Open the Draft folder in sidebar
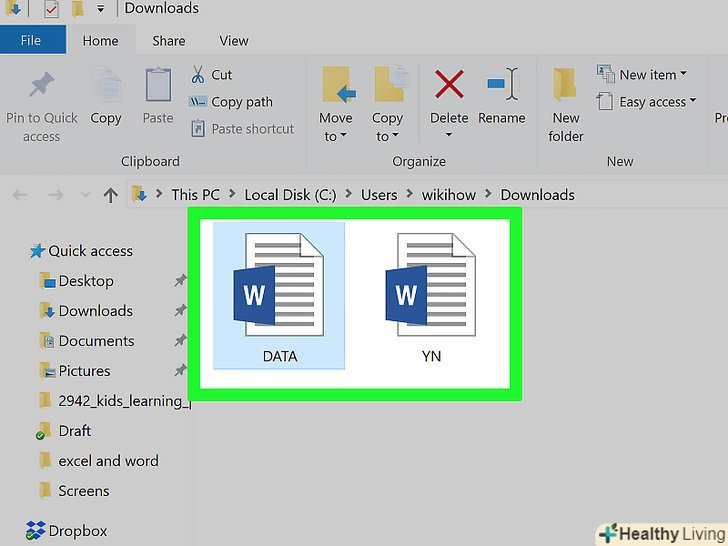 pos(74,431)
